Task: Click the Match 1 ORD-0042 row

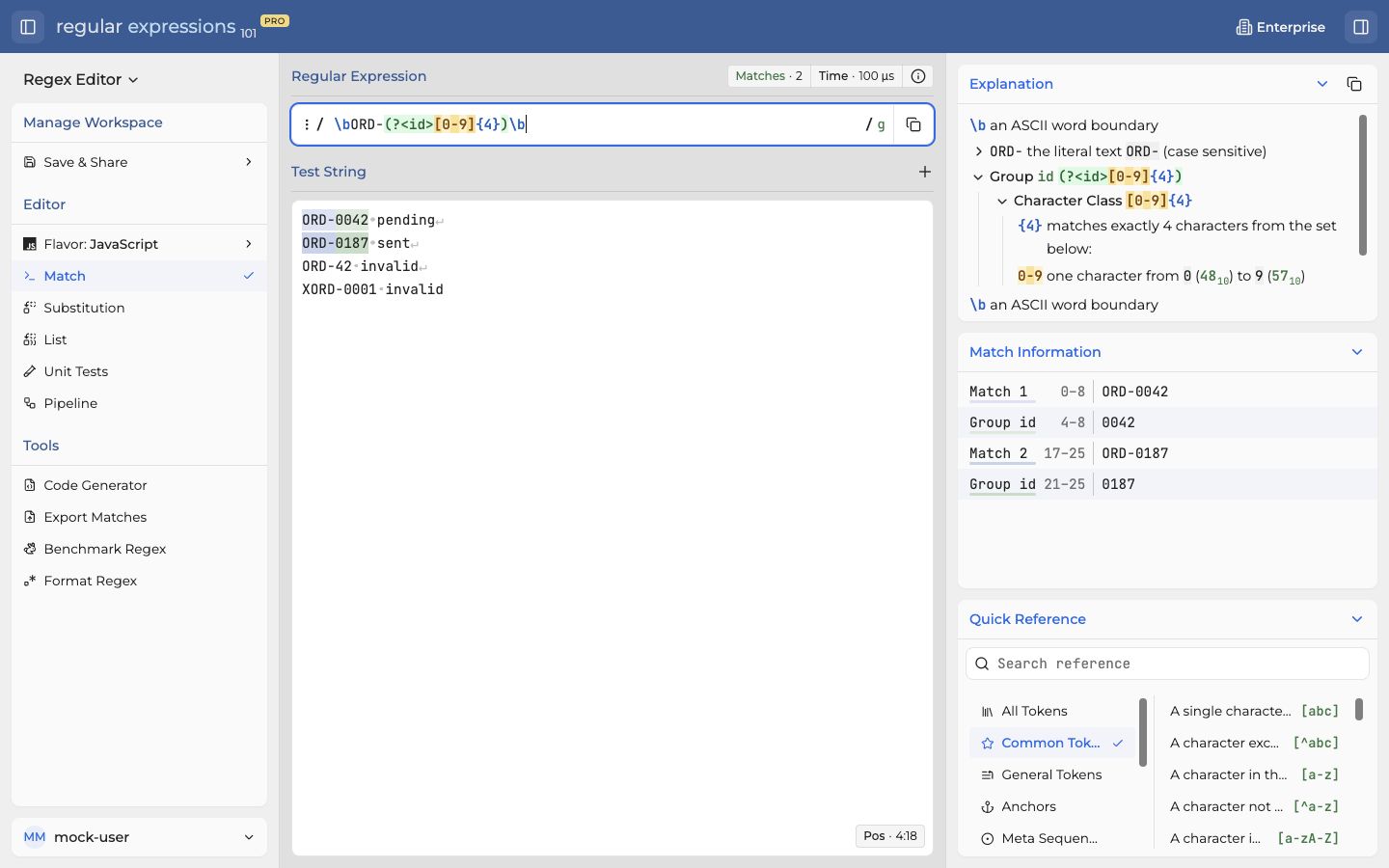Action: point(1167,392)
